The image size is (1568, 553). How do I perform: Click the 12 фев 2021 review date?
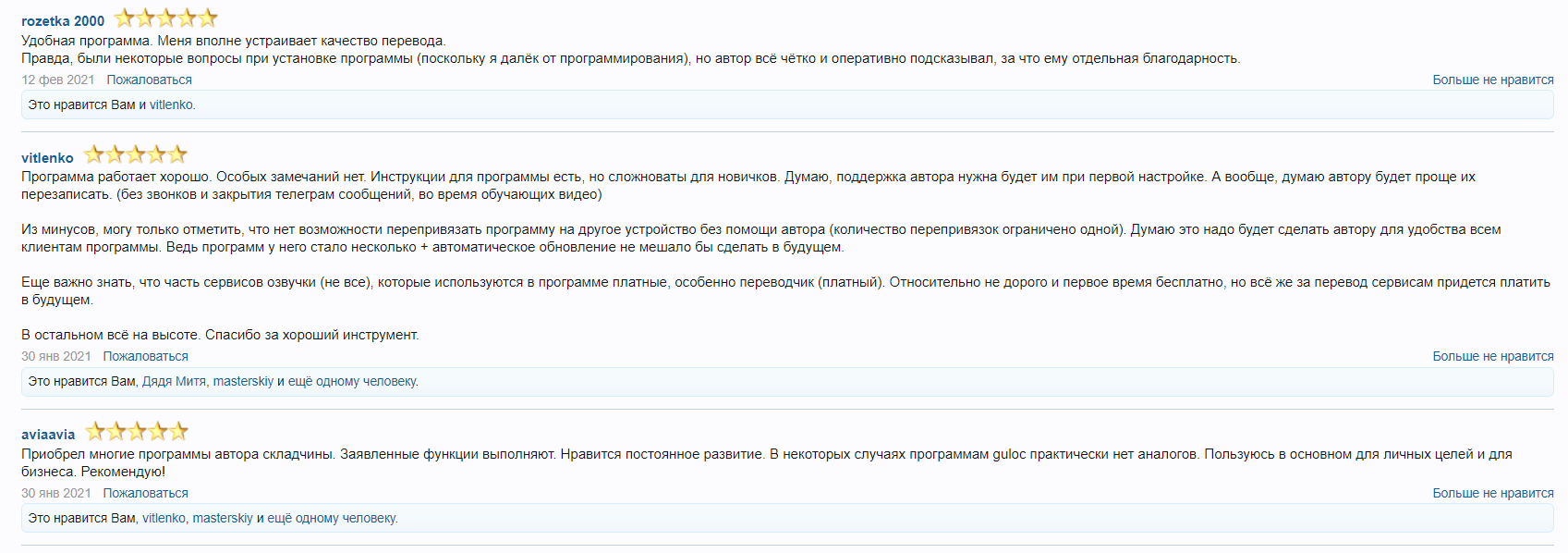(57, 80)
